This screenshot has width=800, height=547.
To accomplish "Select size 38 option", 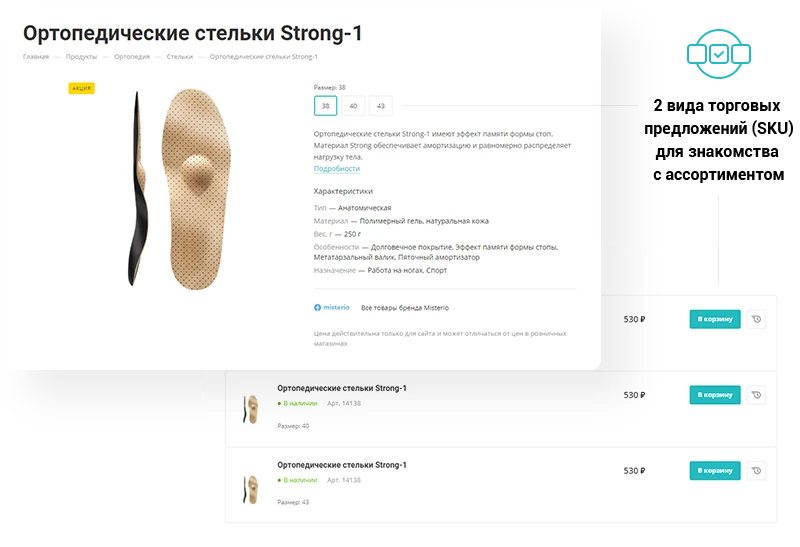I will click(326, 106).
